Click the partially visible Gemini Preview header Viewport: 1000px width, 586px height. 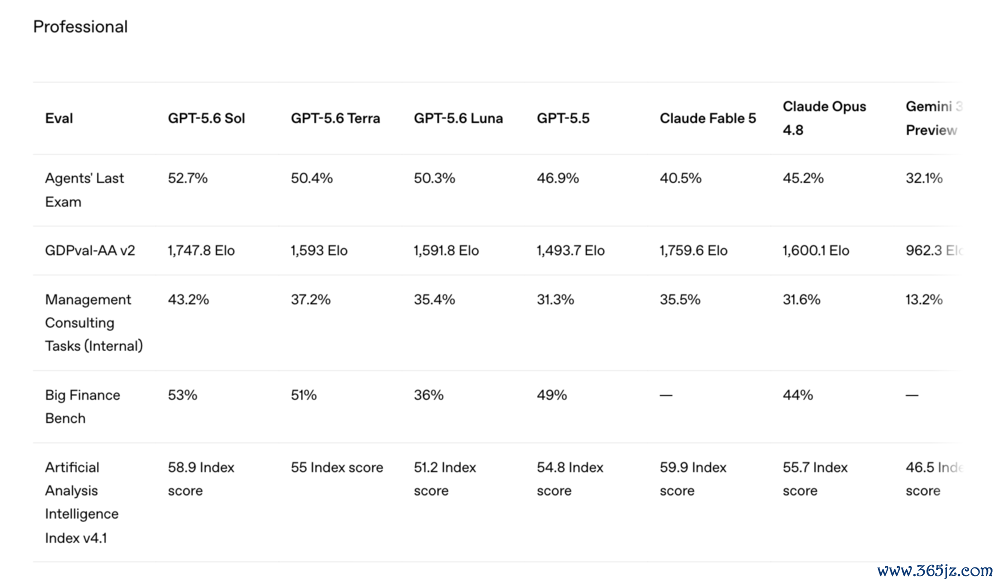[934, 119]
